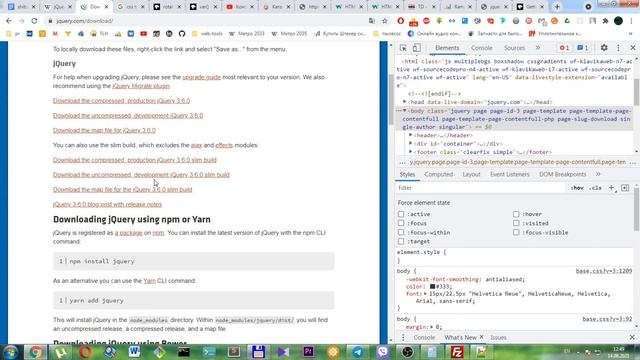Show more Styles pane tabs chevron
The height and width of the screenshot is (360, 640).
click(598, 174)
